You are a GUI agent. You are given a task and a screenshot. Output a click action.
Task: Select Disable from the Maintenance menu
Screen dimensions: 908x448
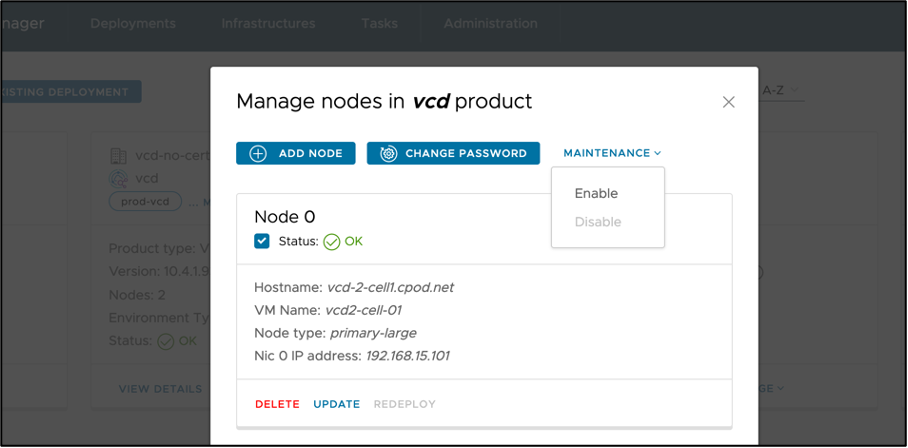[x=598, y=222]
